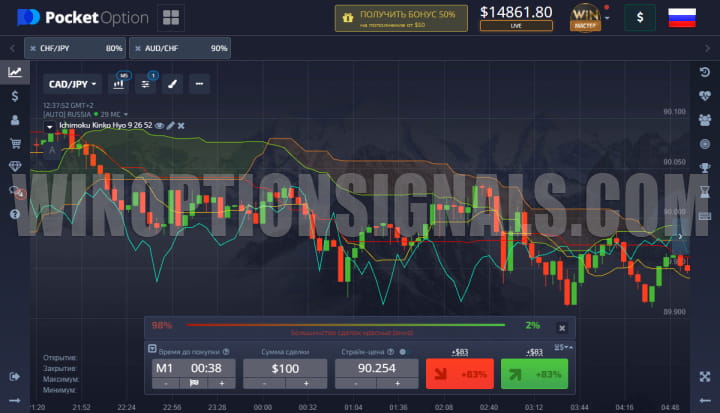Collapse the Ichimoku indicator legend arrow
The height and width of the screenshot is (413, 720).
[50, 126]
